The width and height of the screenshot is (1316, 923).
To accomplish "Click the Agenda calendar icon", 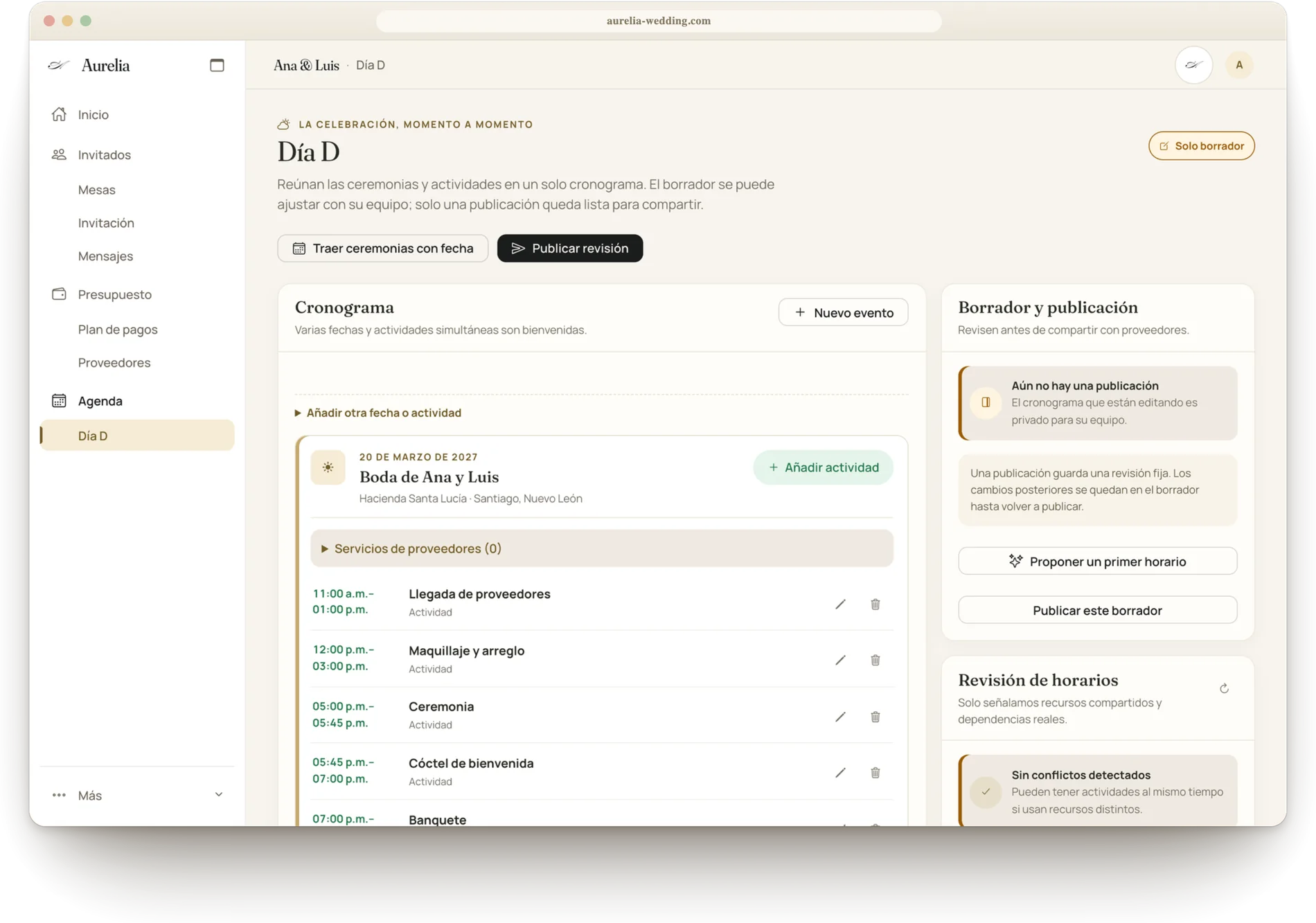I will (59, 401).
